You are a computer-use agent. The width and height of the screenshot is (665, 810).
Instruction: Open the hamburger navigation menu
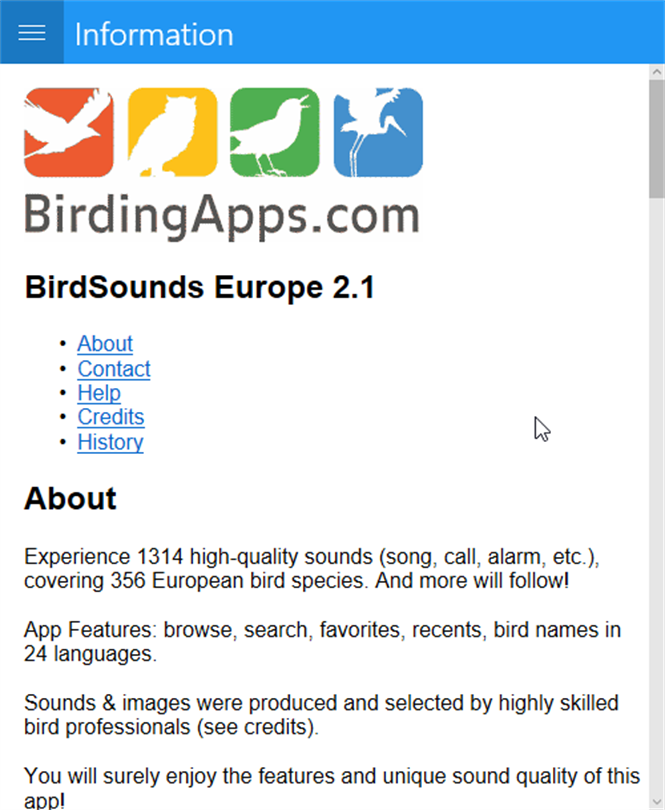pos(32,32)
